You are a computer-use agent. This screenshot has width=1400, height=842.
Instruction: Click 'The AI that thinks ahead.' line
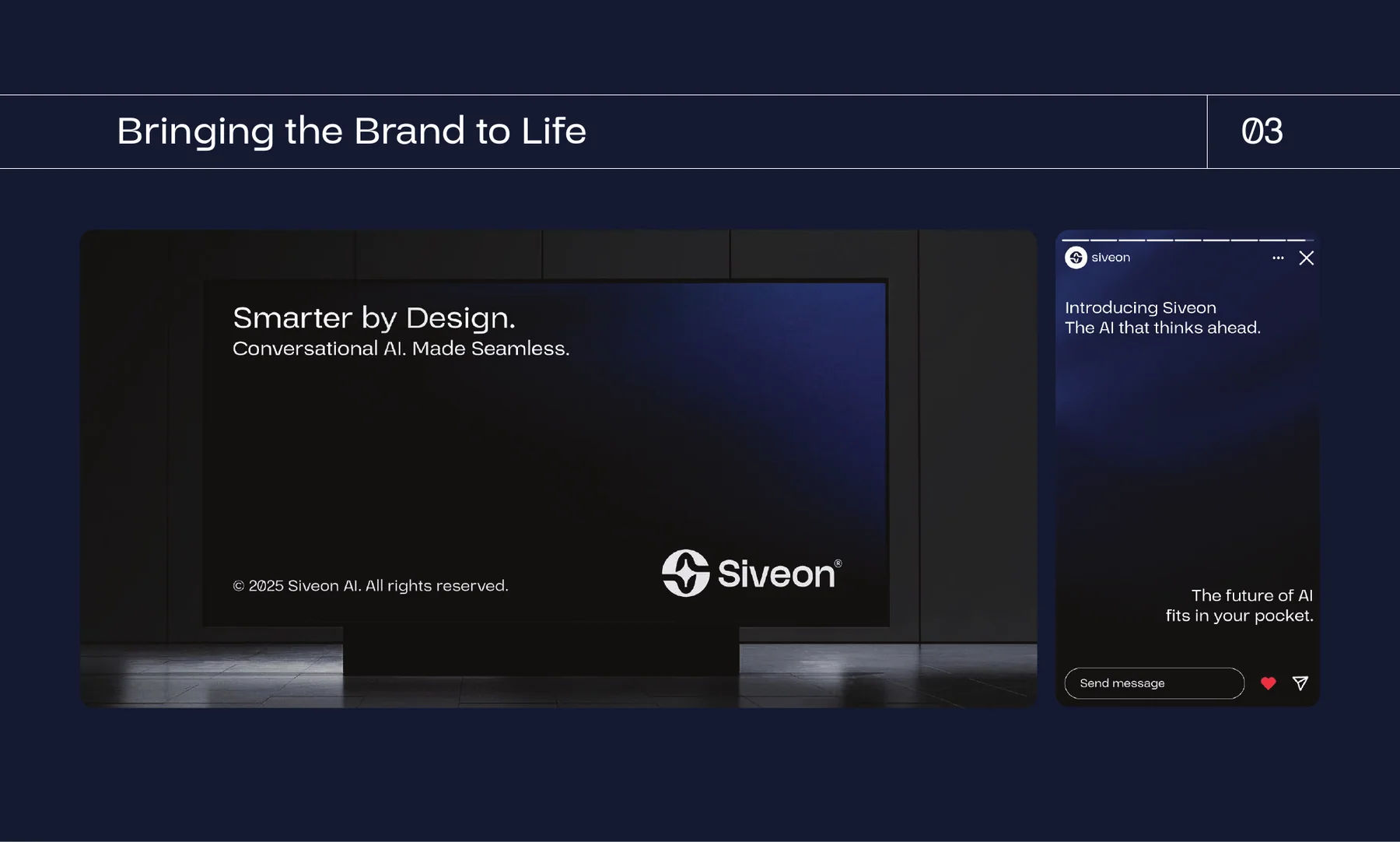coord(1163,328)
